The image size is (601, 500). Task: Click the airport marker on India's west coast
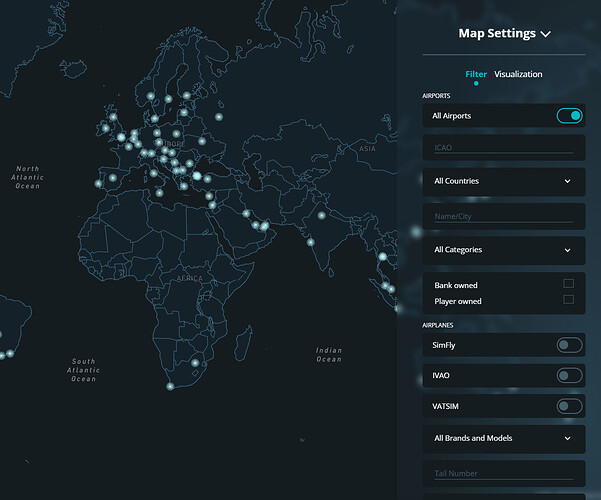pos(310,242)
